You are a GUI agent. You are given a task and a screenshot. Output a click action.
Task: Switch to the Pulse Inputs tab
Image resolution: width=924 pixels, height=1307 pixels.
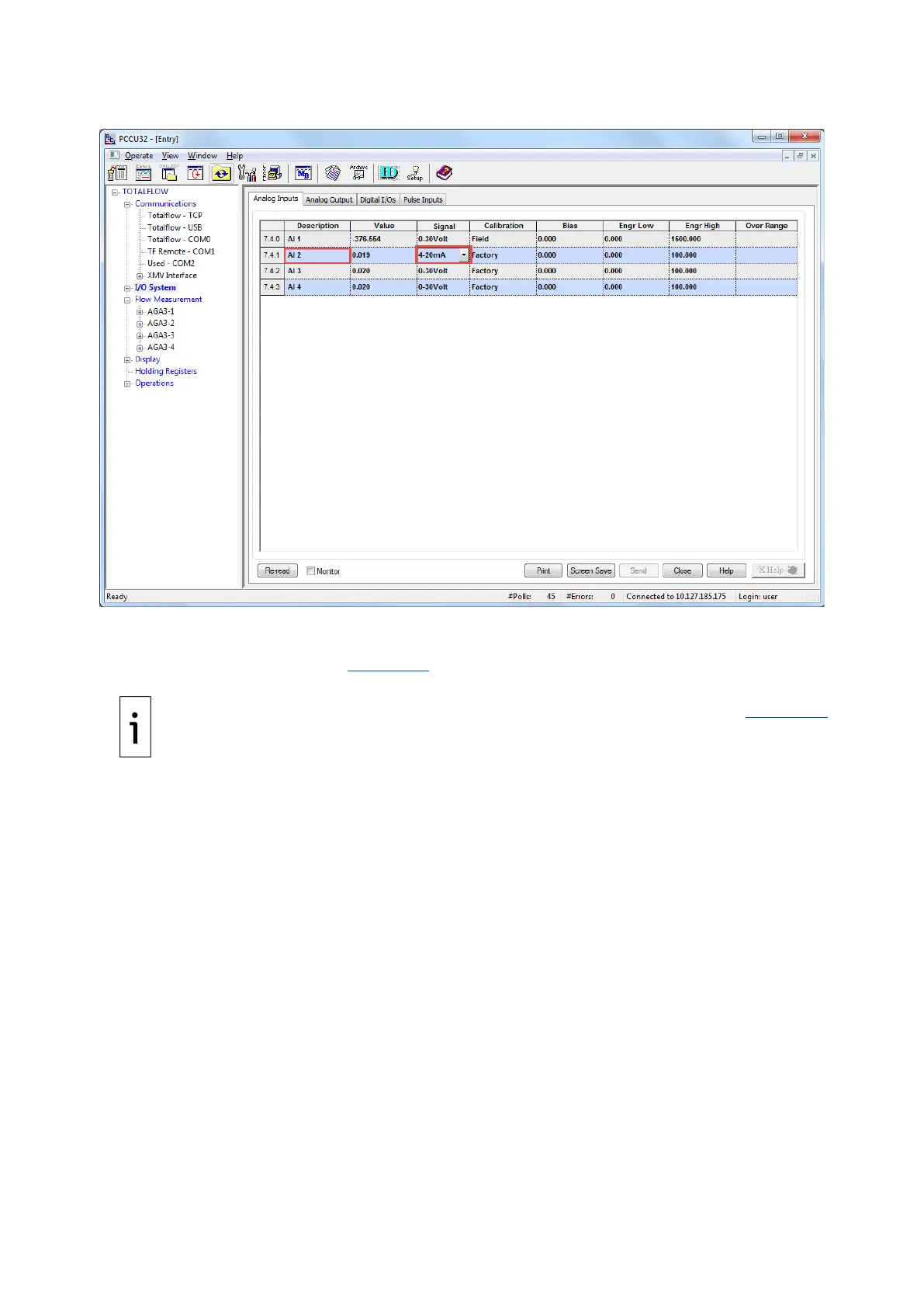(x=423, y=200)
